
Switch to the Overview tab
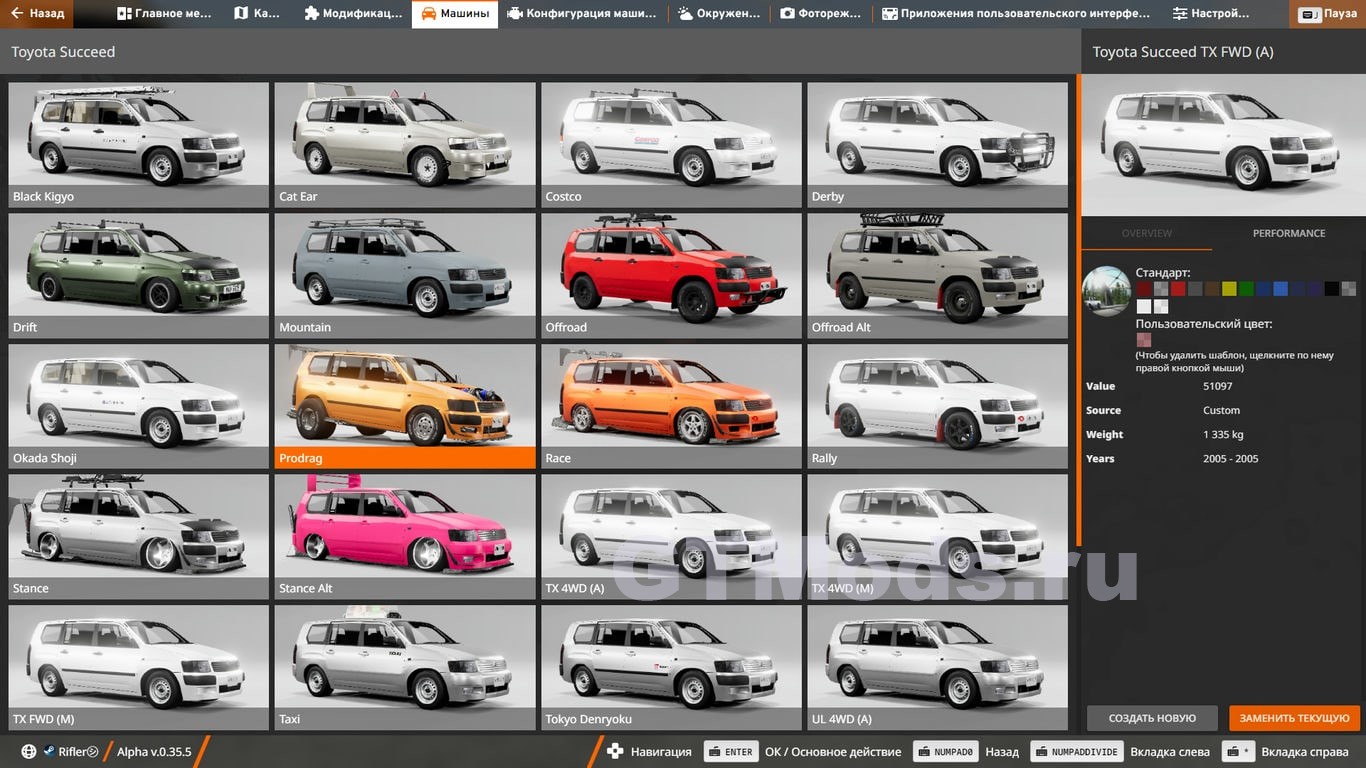[1146, 233]
